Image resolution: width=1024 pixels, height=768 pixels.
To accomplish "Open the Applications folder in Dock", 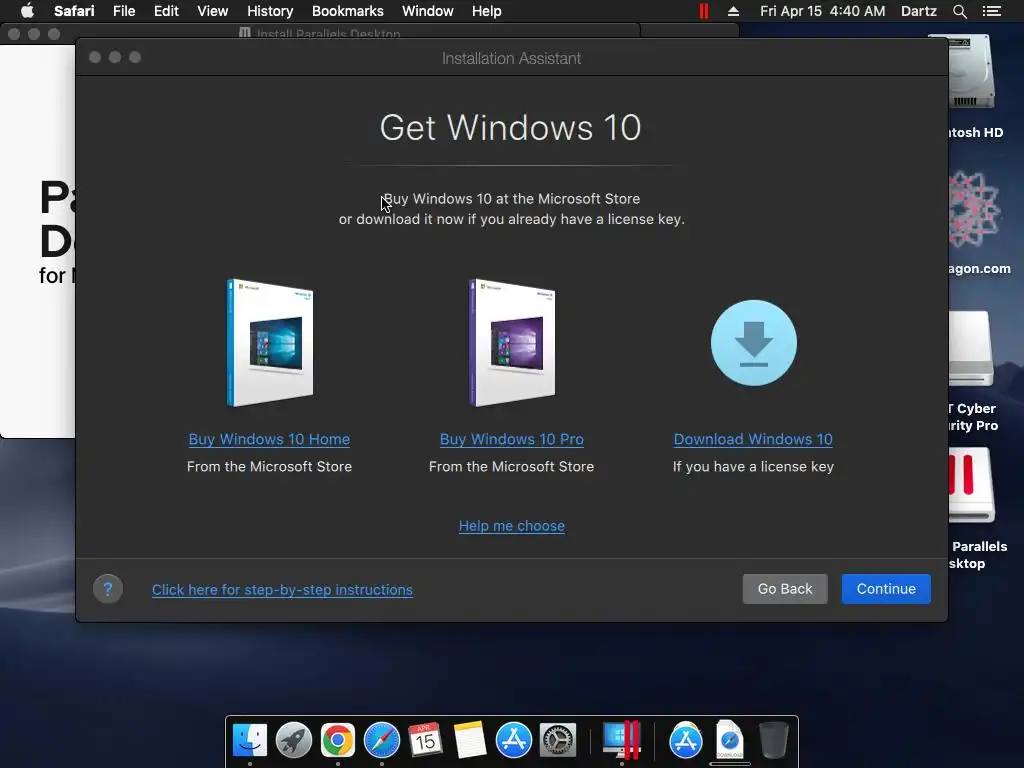I will pos(685,740).
